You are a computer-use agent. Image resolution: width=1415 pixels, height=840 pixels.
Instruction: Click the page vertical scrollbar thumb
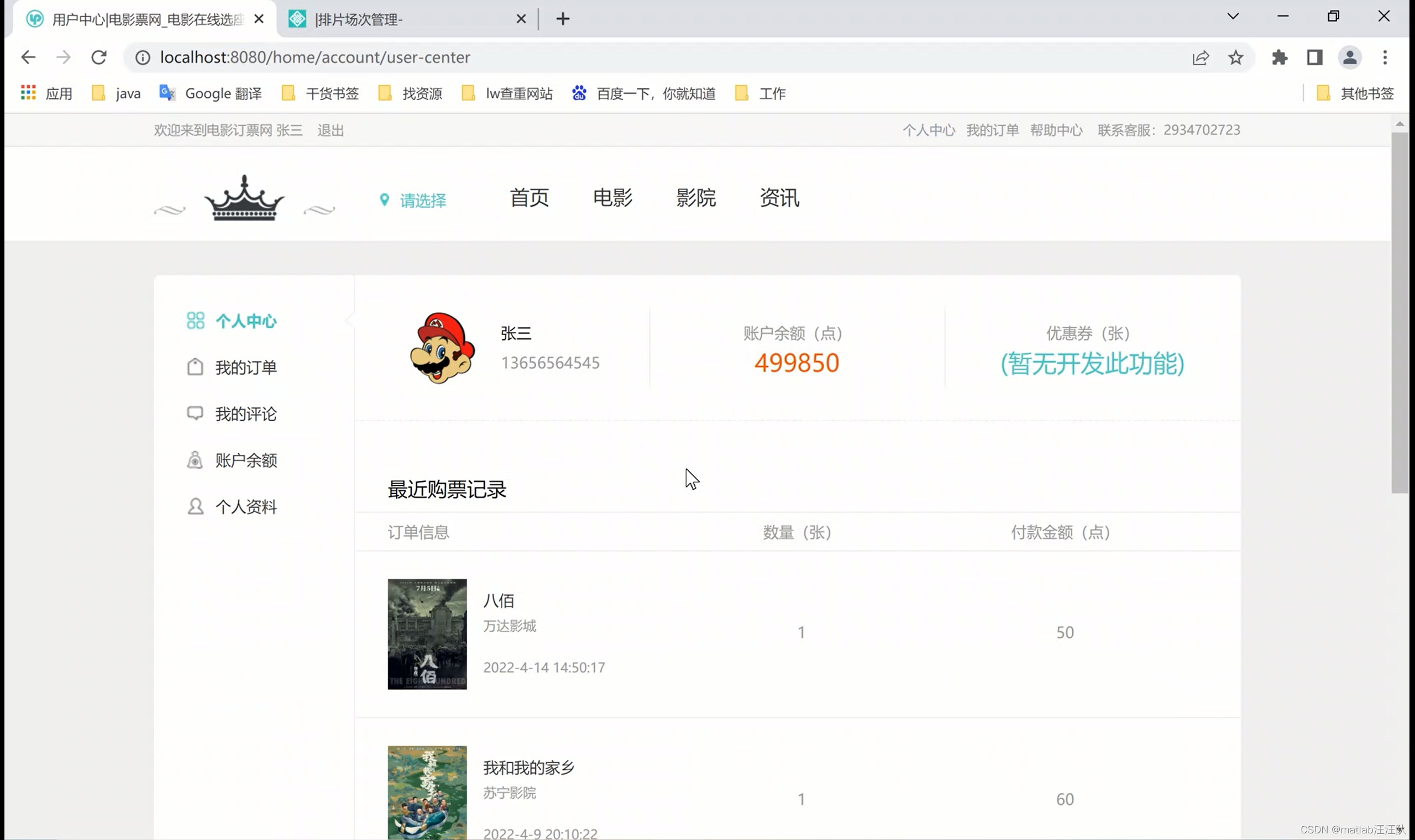[1399, 311]
